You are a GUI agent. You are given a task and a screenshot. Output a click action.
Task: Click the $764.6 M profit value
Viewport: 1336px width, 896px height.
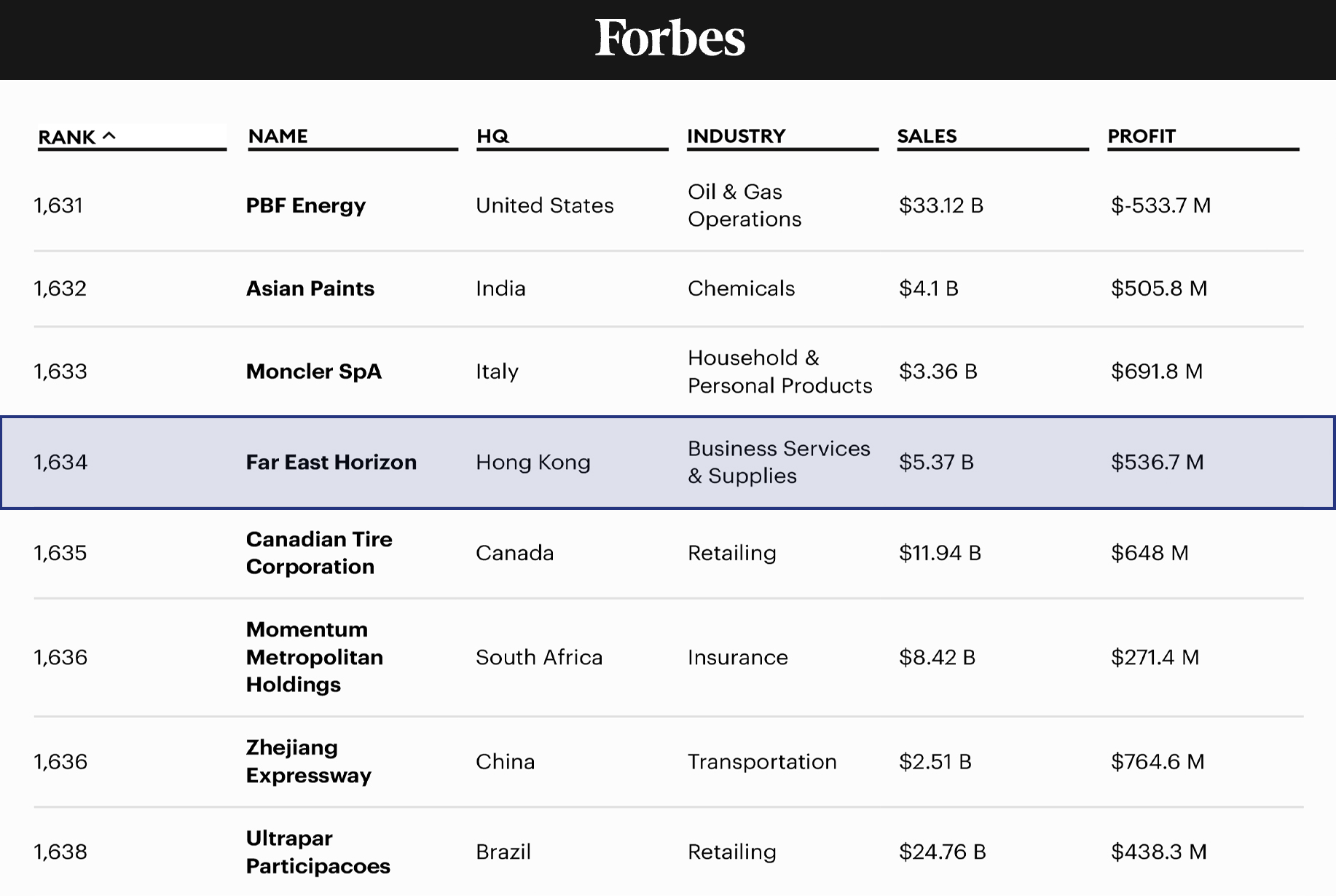coord(1157,761)
